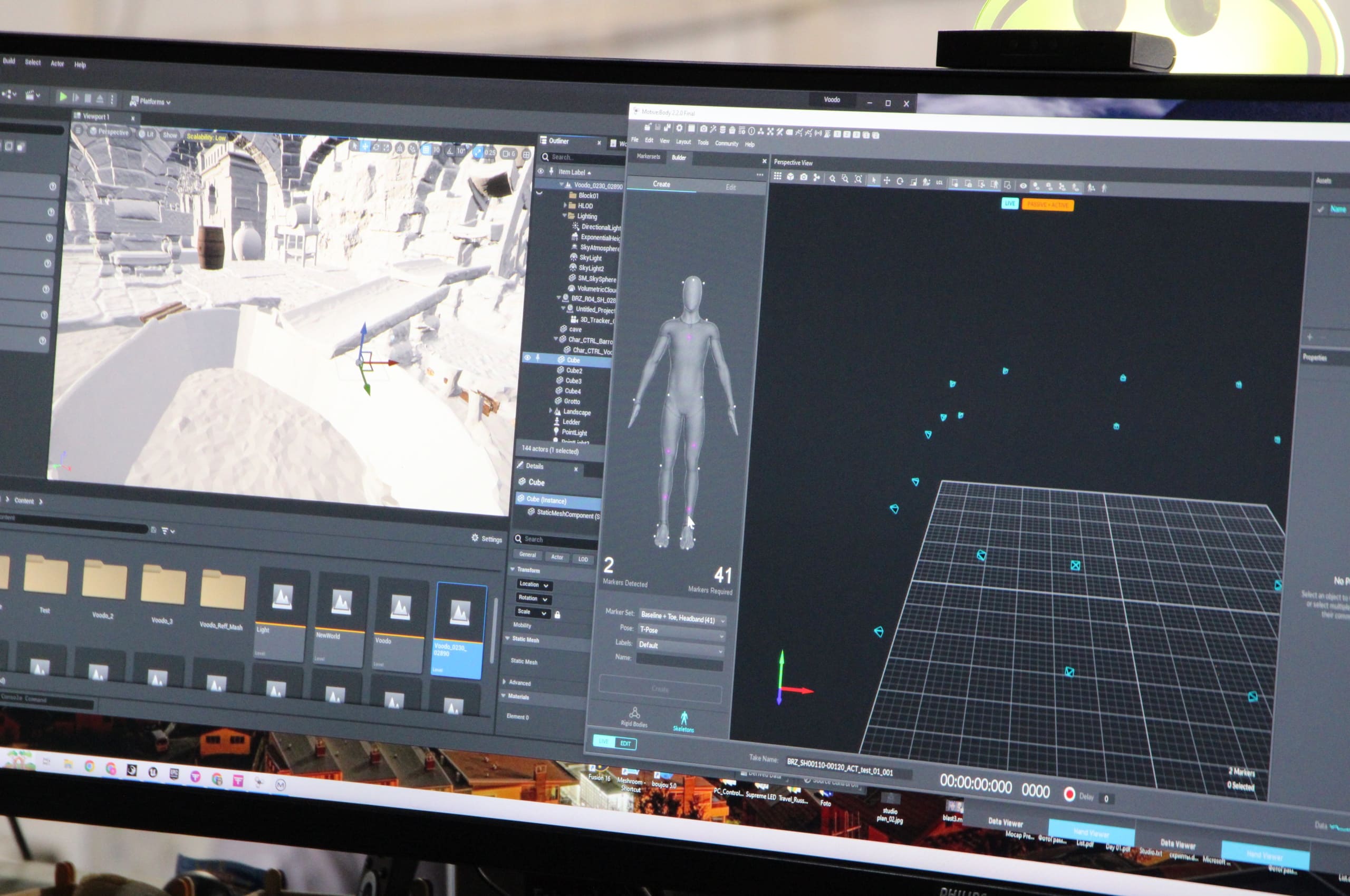The height and width of the screenshot is (896, 1350).
Task: Open the Lit view mode menu
Action: click(x=147, y=134)
